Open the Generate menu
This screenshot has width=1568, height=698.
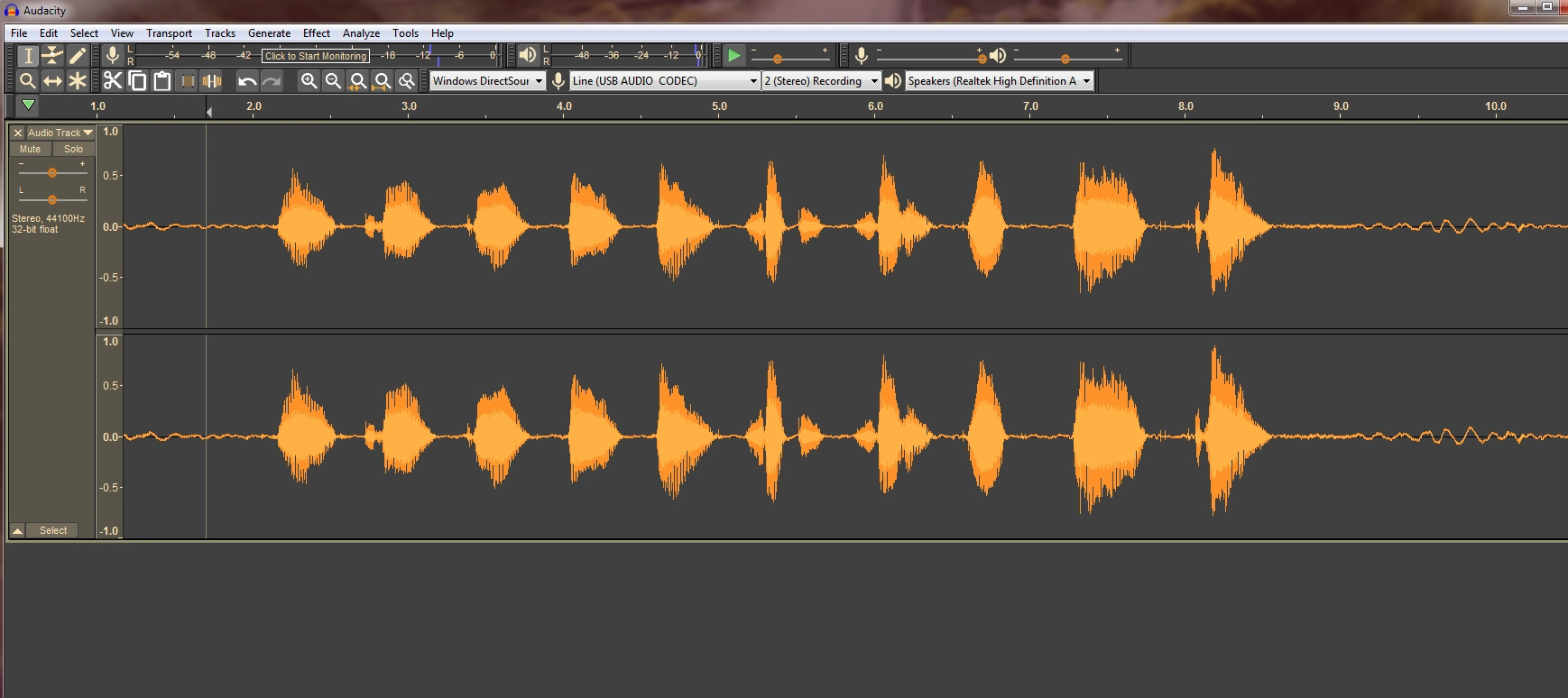269,33
